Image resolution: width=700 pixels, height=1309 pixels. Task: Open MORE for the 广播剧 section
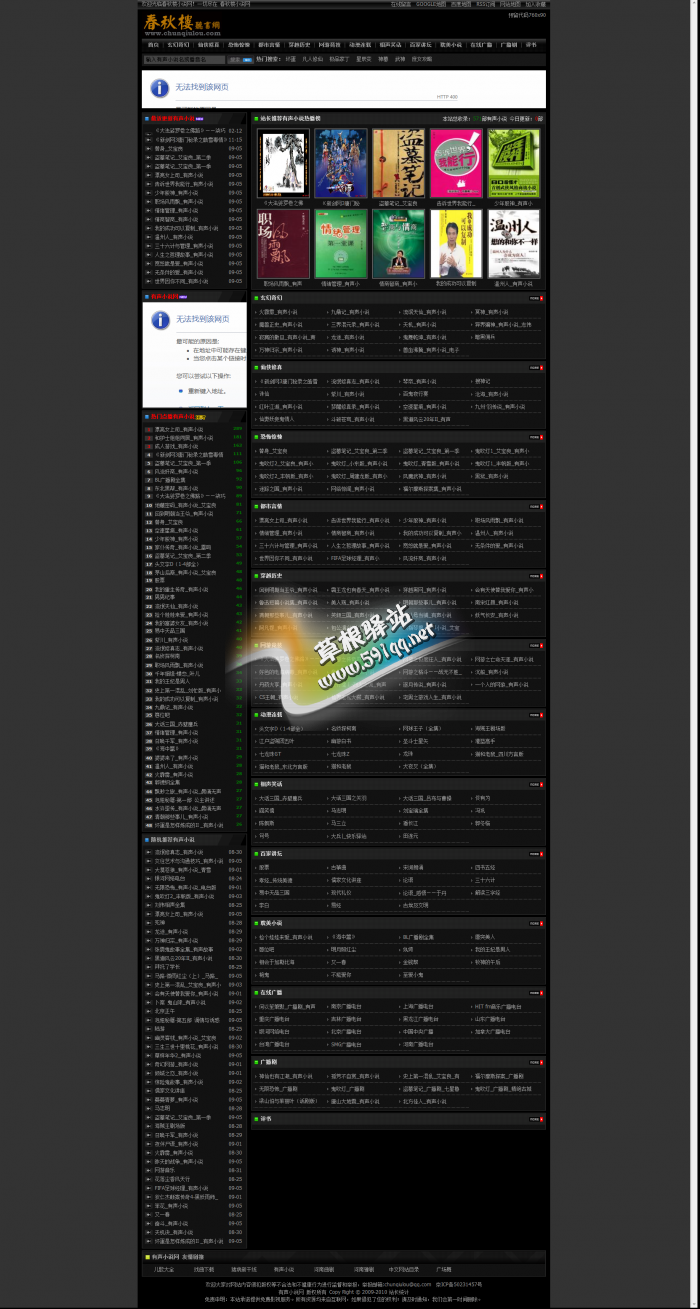(x=535, y=1061)
